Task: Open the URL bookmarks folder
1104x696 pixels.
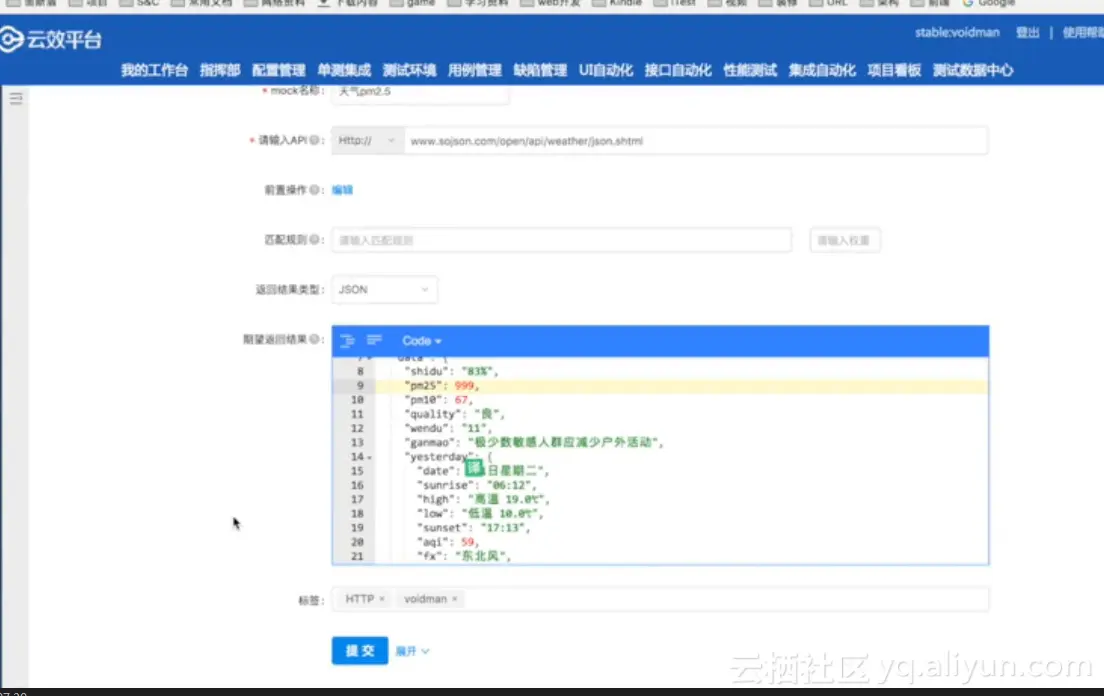Action: [829, 3]
